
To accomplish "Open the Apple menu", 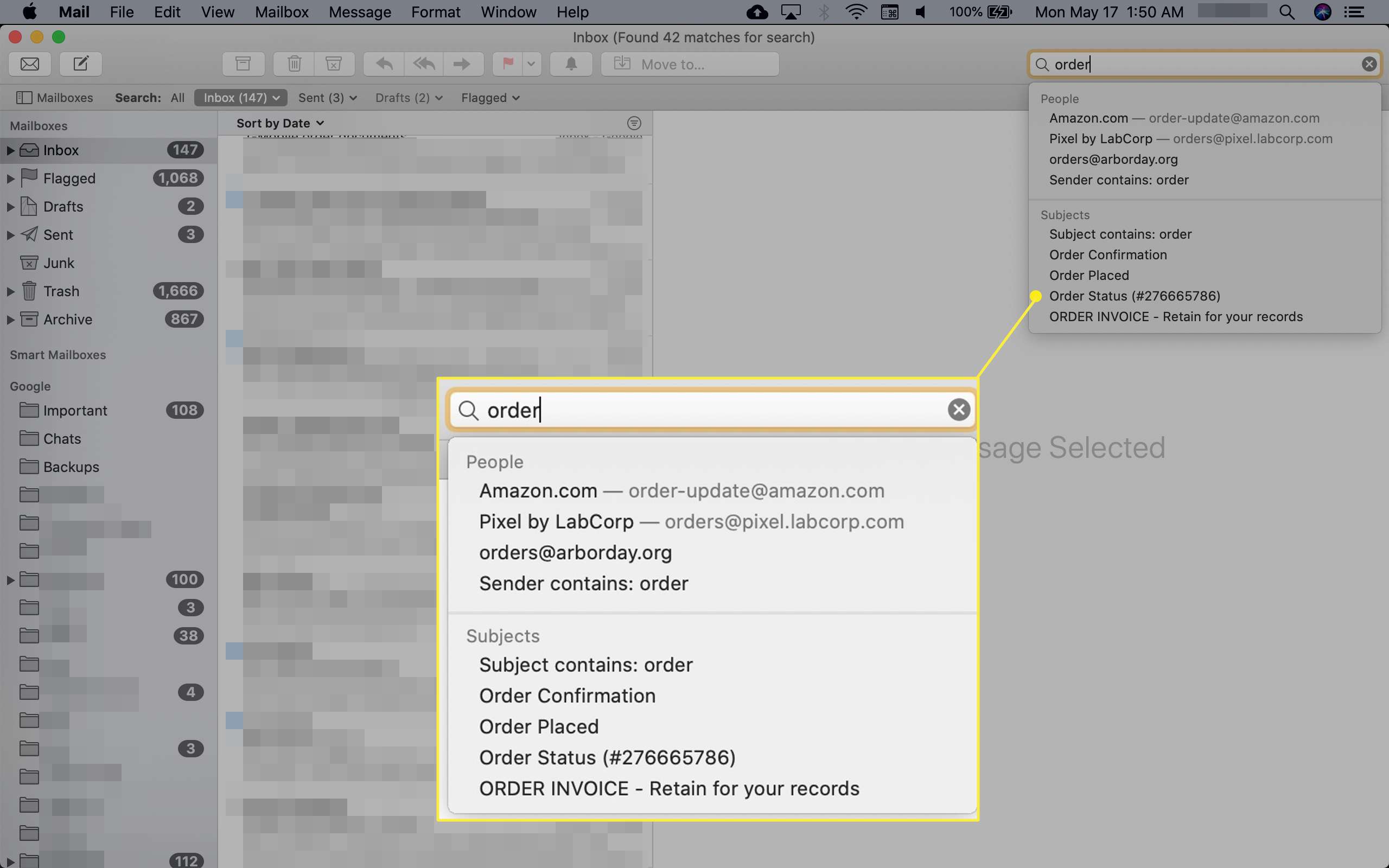I will pyautogui.click(x=29, y=12).
